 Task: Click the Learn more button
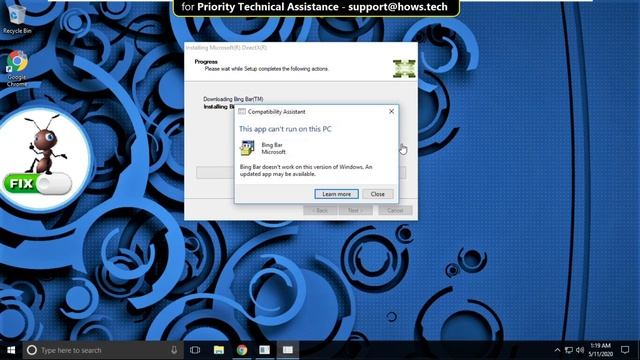coord(336,194)
